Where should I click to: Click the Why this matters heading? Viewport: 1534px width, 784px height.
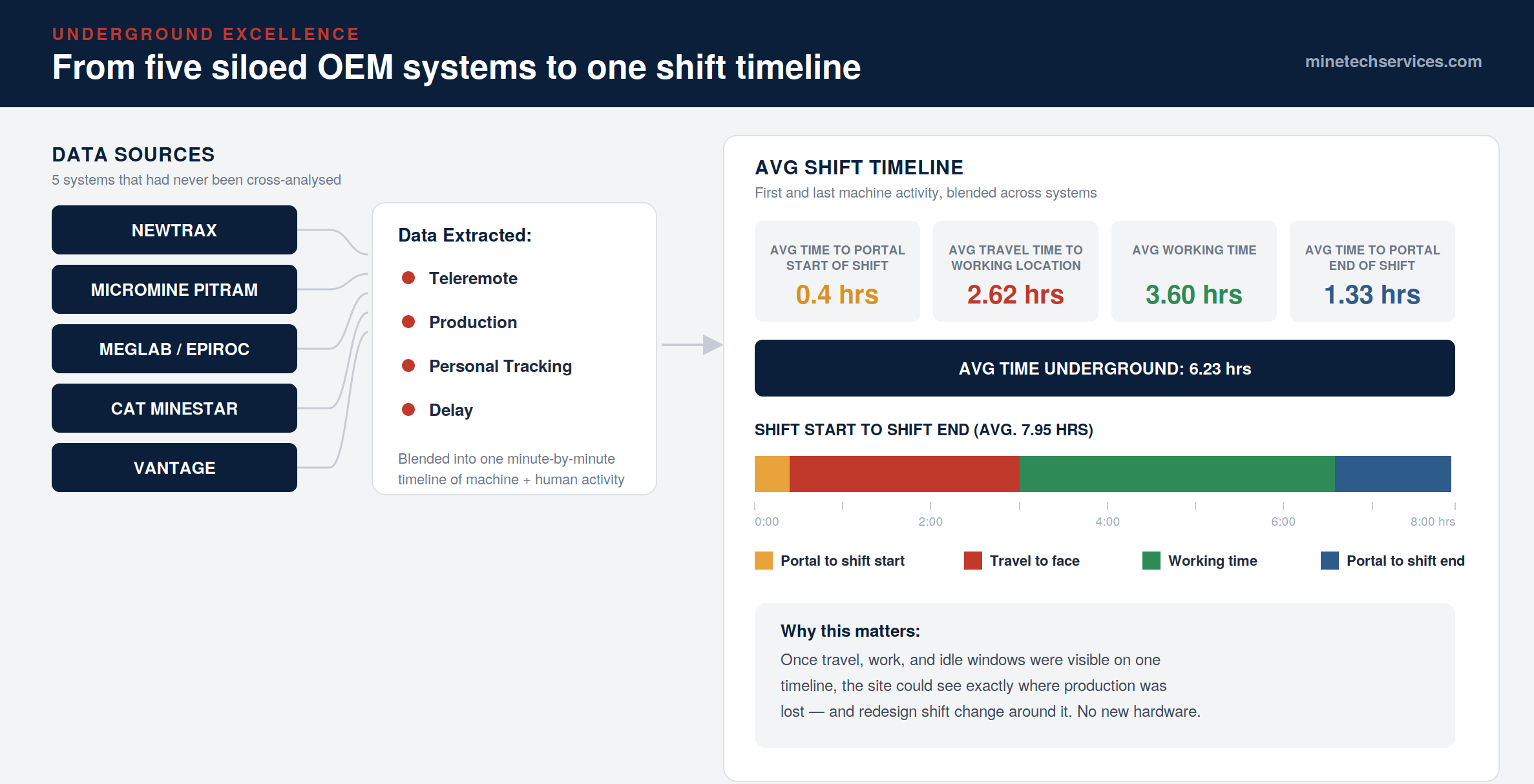pos(850,631)
